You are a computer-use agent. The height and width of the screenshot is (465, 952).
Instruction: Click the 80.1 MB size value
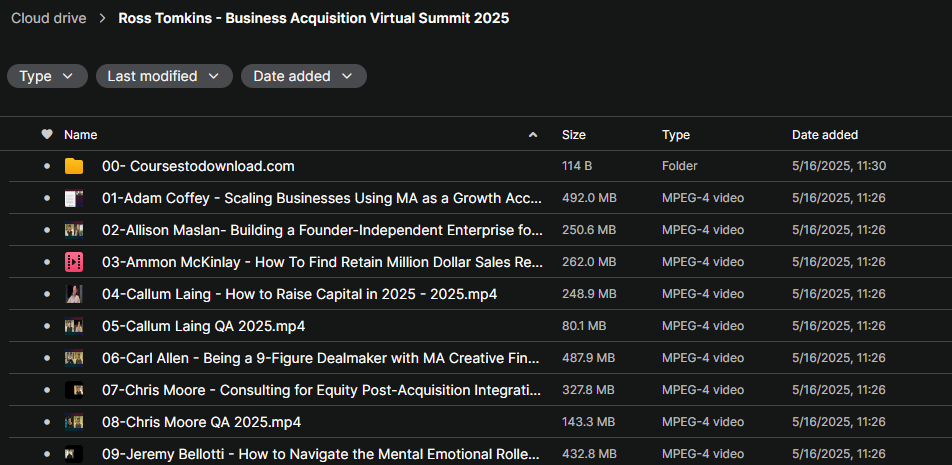tap(584, 326)
